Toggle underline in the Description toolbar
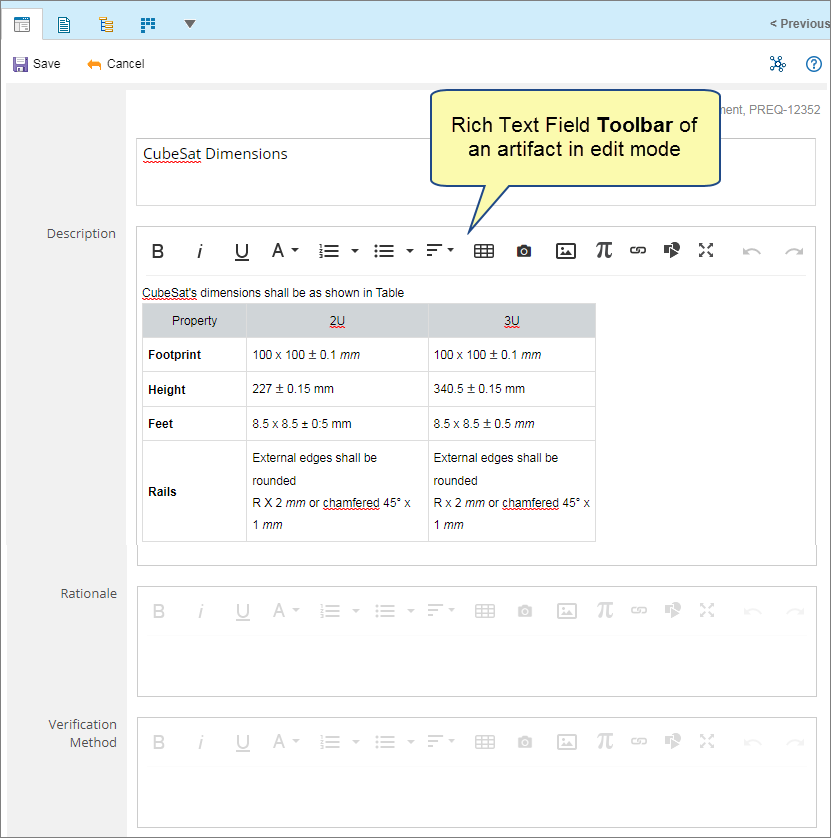 242,251
